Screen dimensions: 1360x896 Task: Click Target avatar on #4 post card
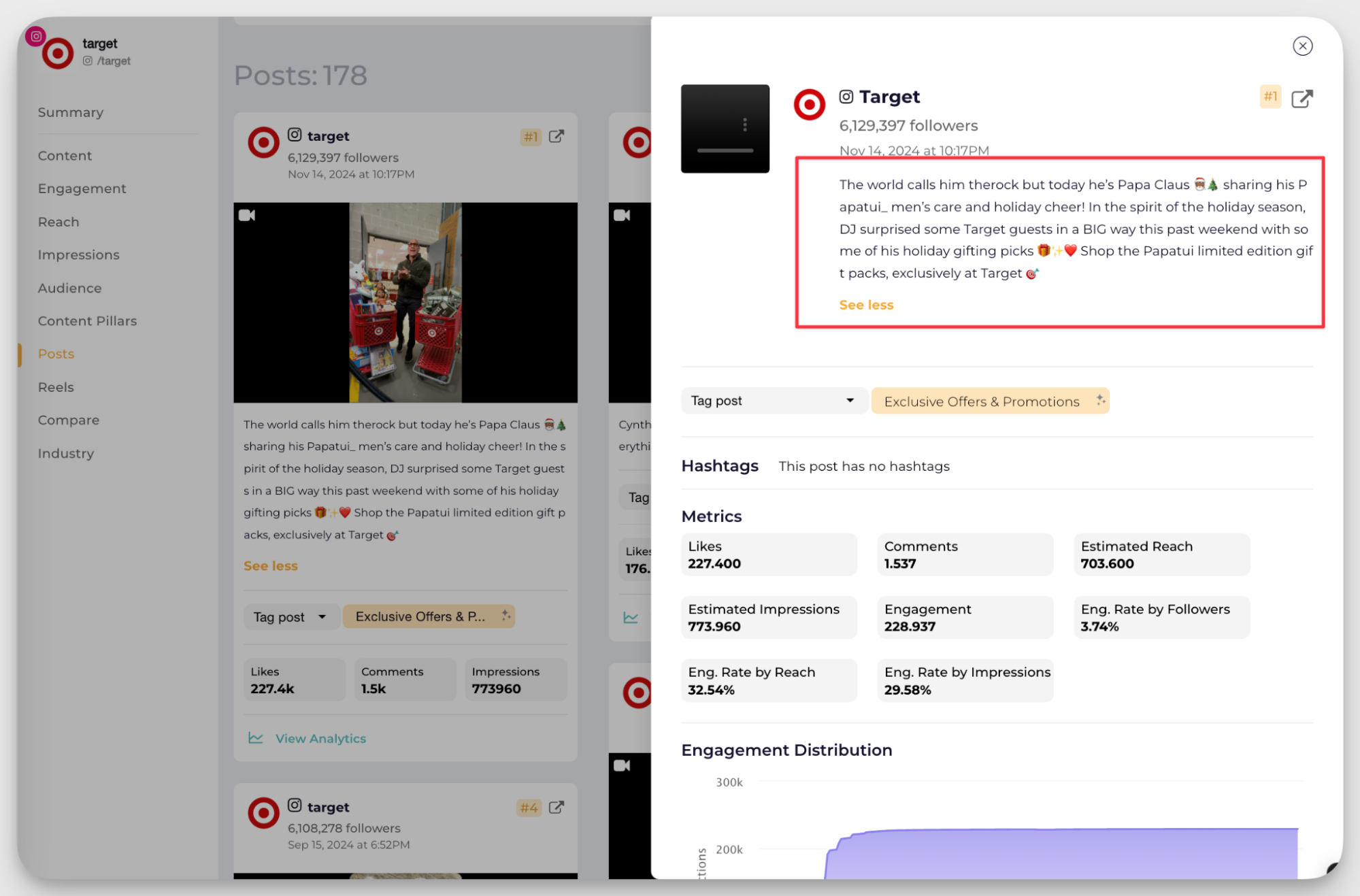[x=263, y=813]
